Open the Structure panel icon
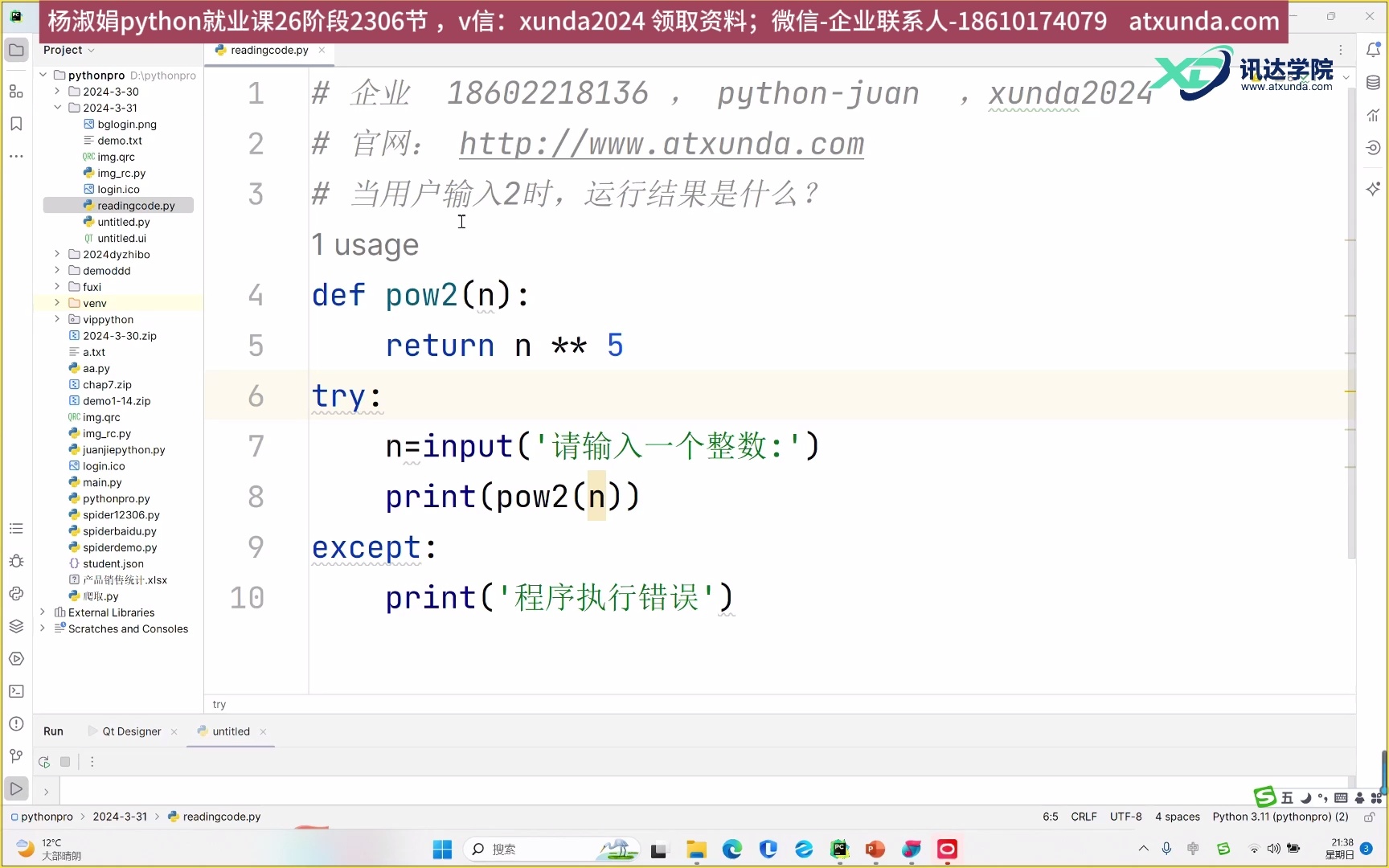1389x868 pixels. point(16,91)
